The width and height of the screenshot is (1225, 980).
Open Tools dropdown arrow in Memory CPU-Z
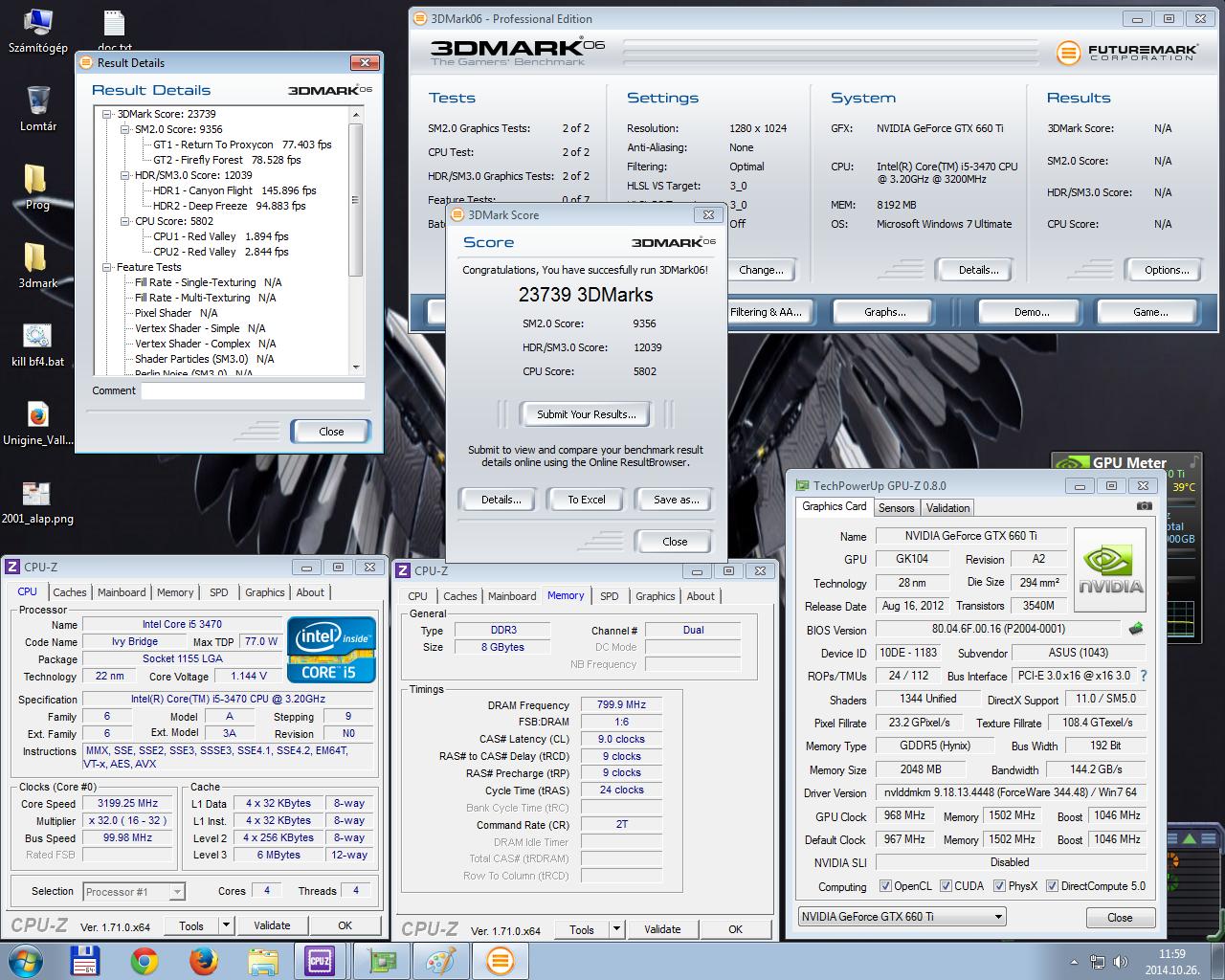click(x=616, y=929)
